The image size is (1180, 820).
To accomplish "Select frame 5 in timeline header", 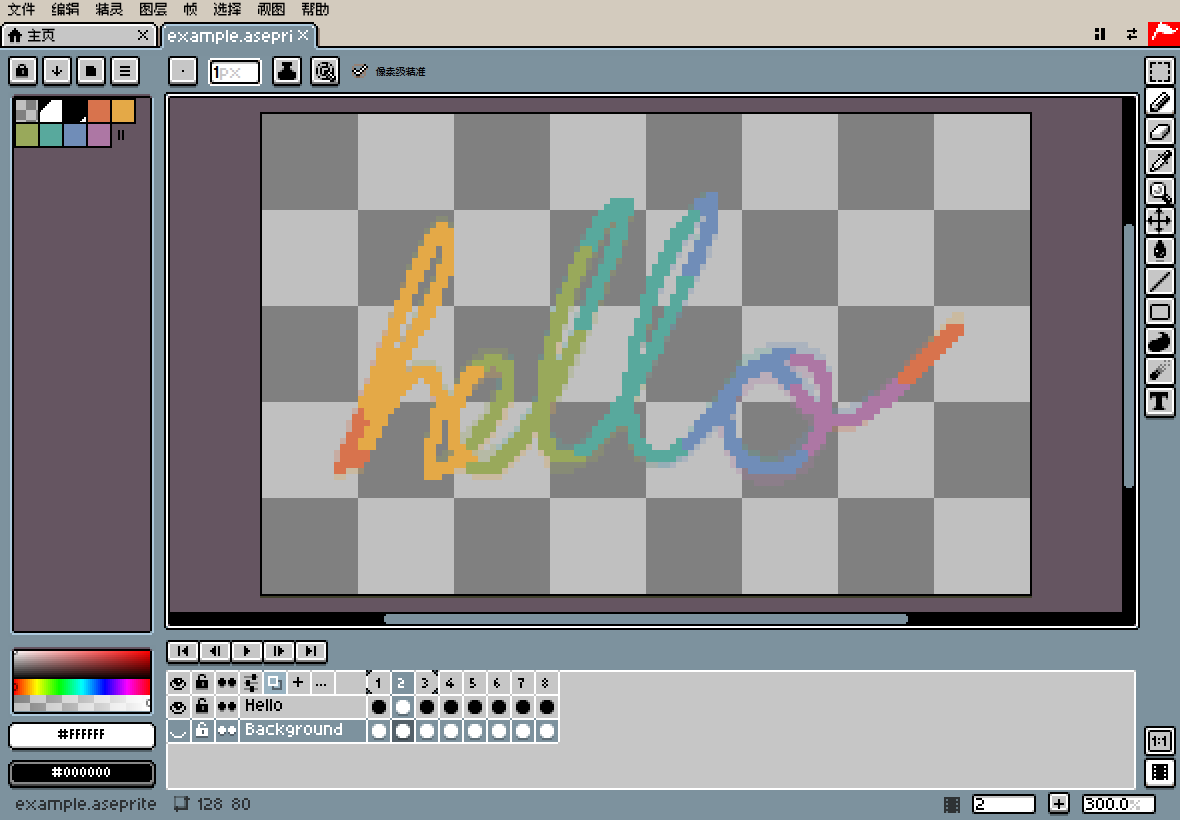I will coord(473,683).
